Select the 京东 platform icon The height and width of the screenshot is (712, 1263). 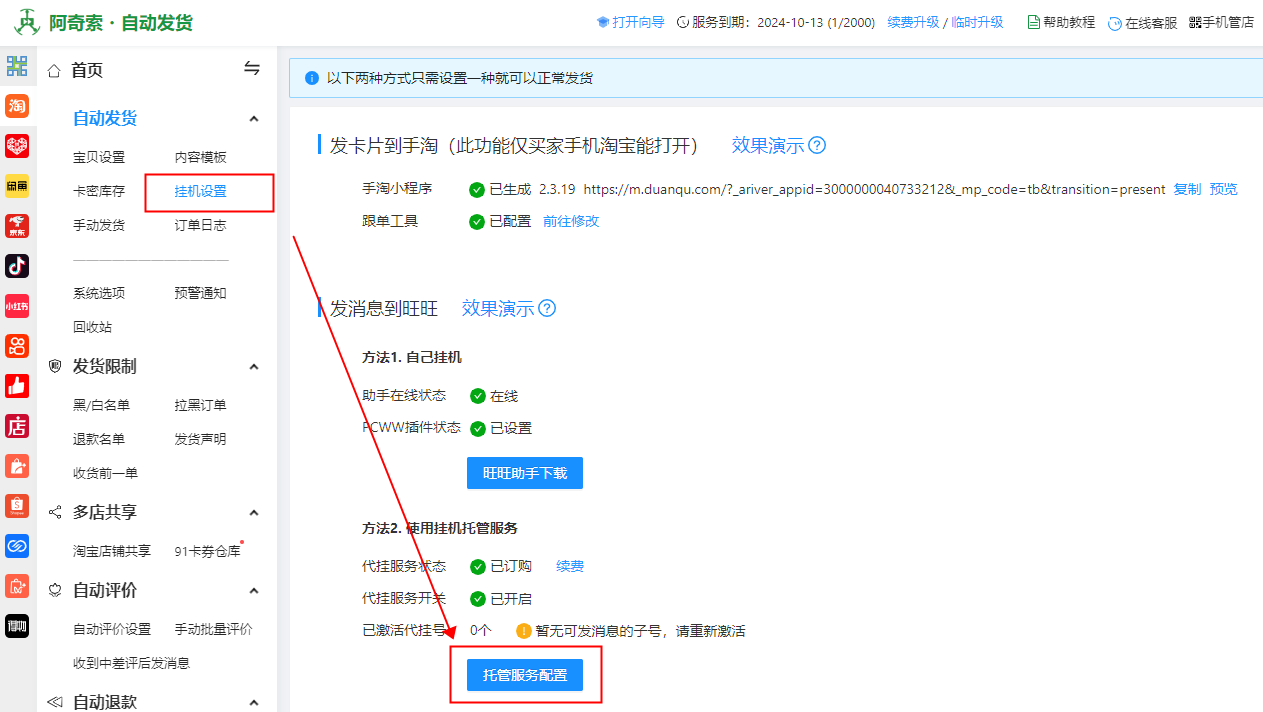(x=17, y=226)
